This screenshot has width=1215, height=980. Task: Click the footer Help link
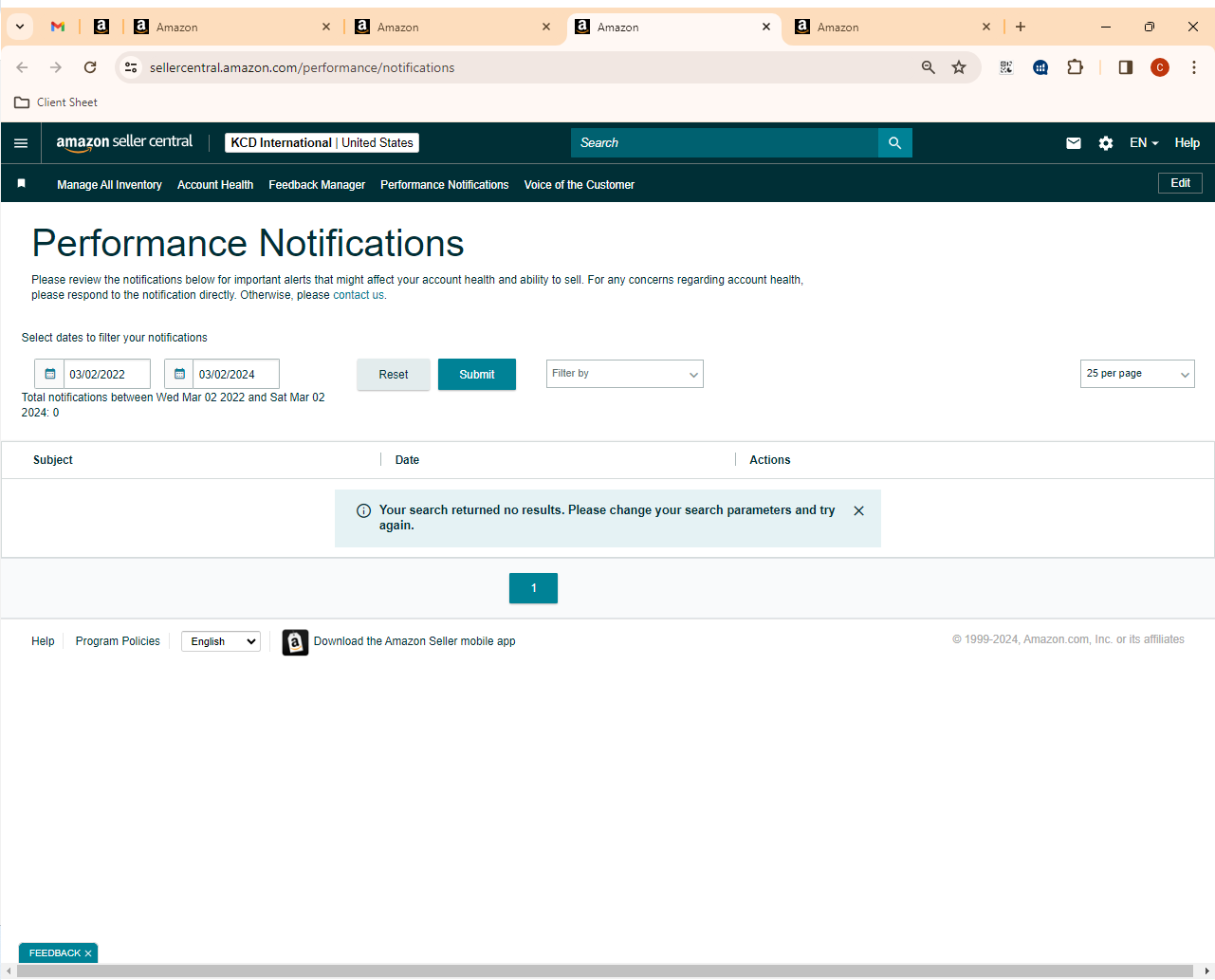(x=43, y=641)
